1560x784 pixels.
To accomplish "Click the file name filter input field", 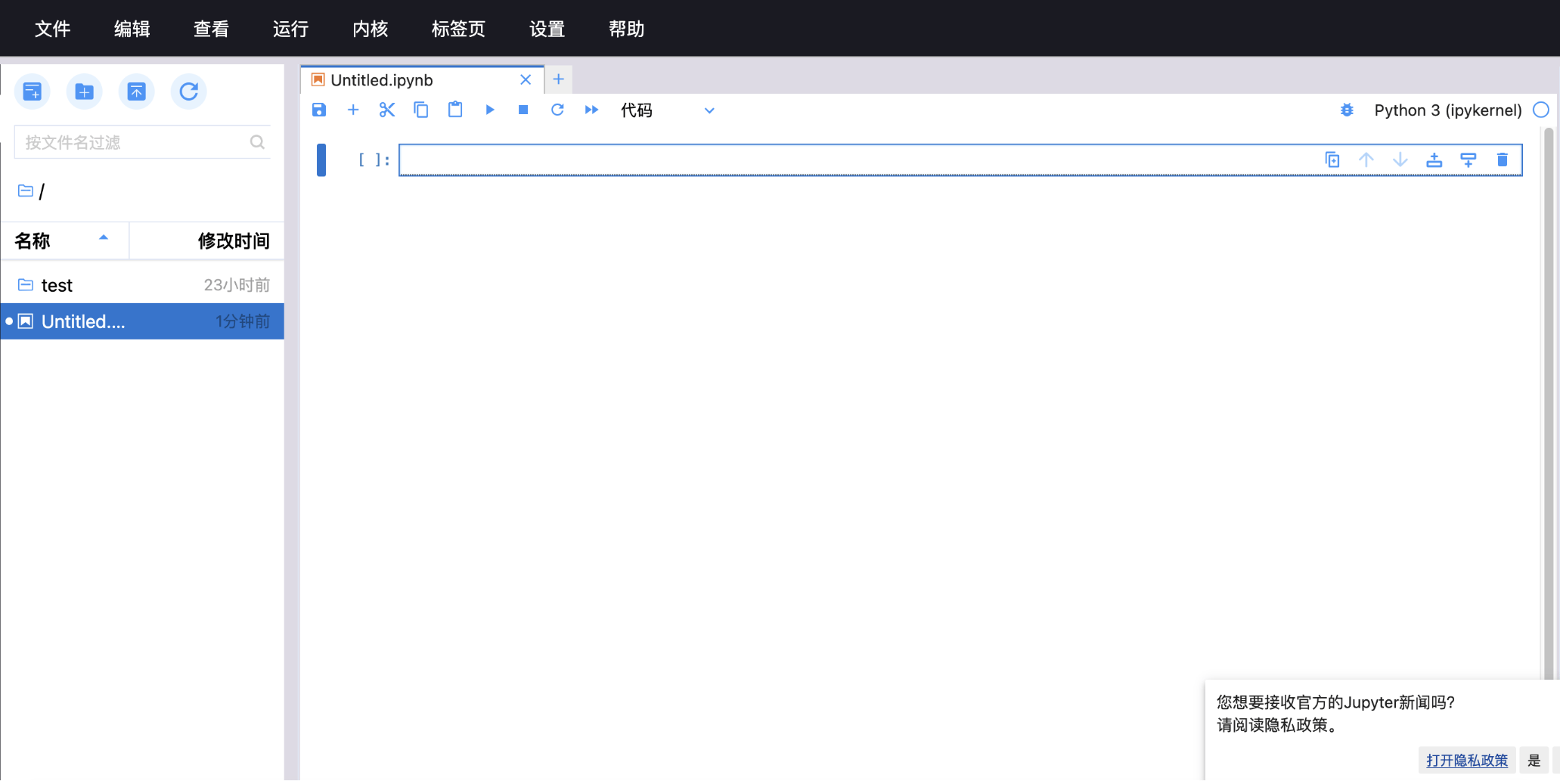I will 132,142.
